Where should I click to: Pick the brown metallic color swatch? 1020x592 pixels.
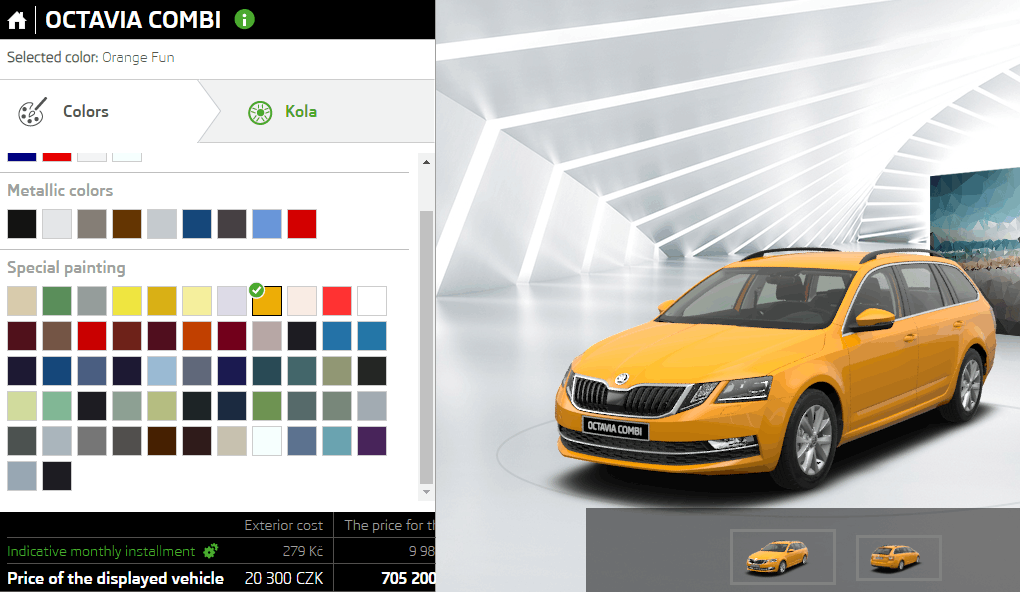tap(127, 224)
